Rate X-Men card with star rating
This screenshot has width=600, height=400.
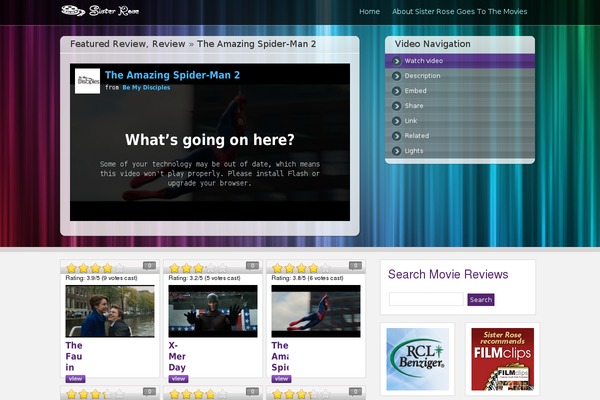click(x=198, y=268)
